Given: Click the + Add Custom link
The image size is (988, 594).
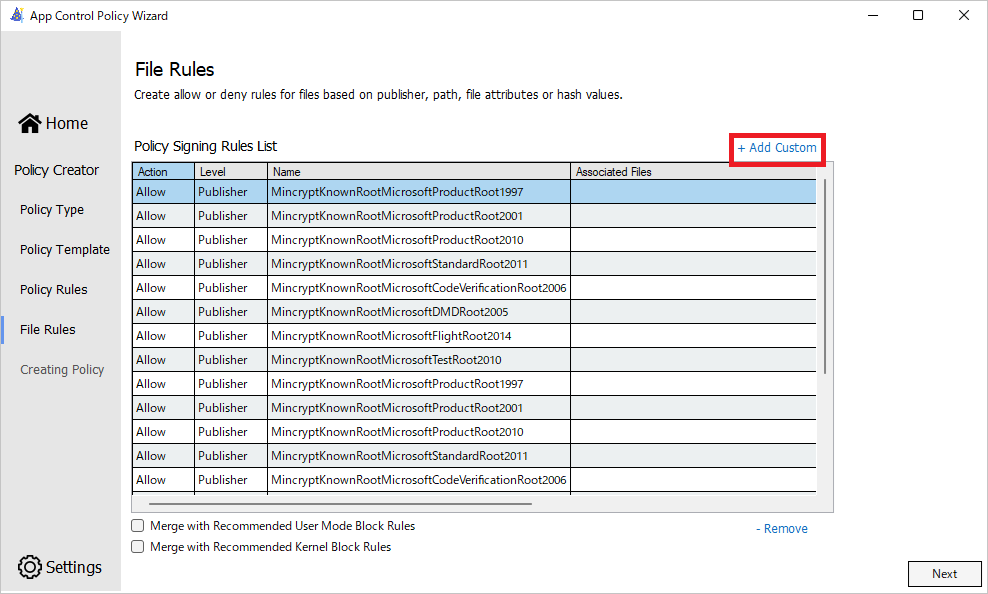Looking at the screenshot, I should 777,148.
